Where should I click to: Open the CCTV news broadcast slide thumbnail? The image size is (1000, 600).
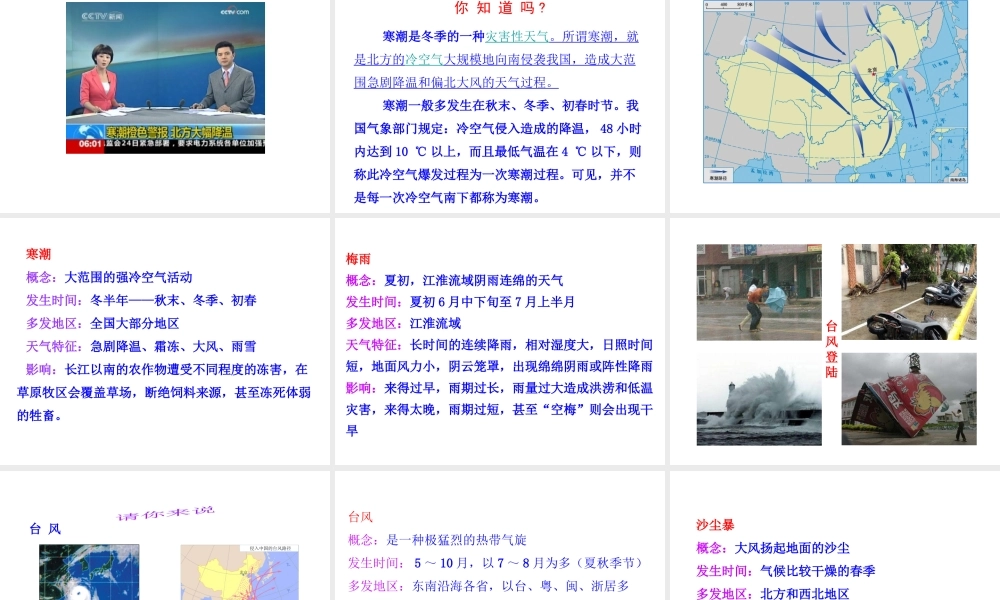165,78
